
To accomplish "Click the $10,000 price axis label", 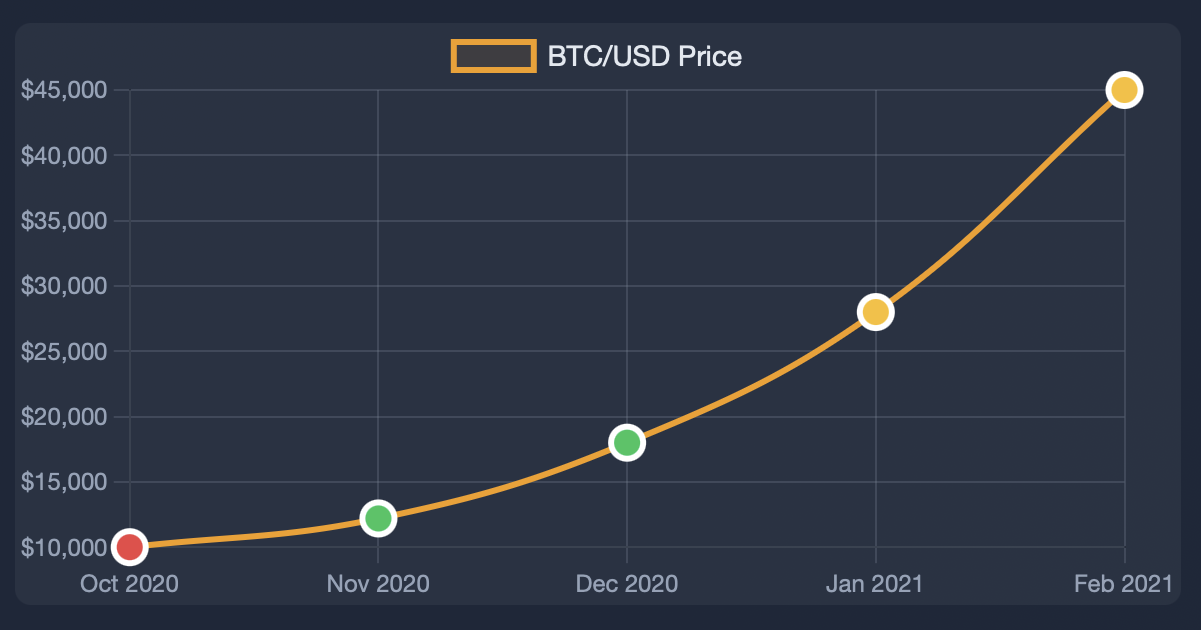I will pyautogui.click(x=64, y=547).
